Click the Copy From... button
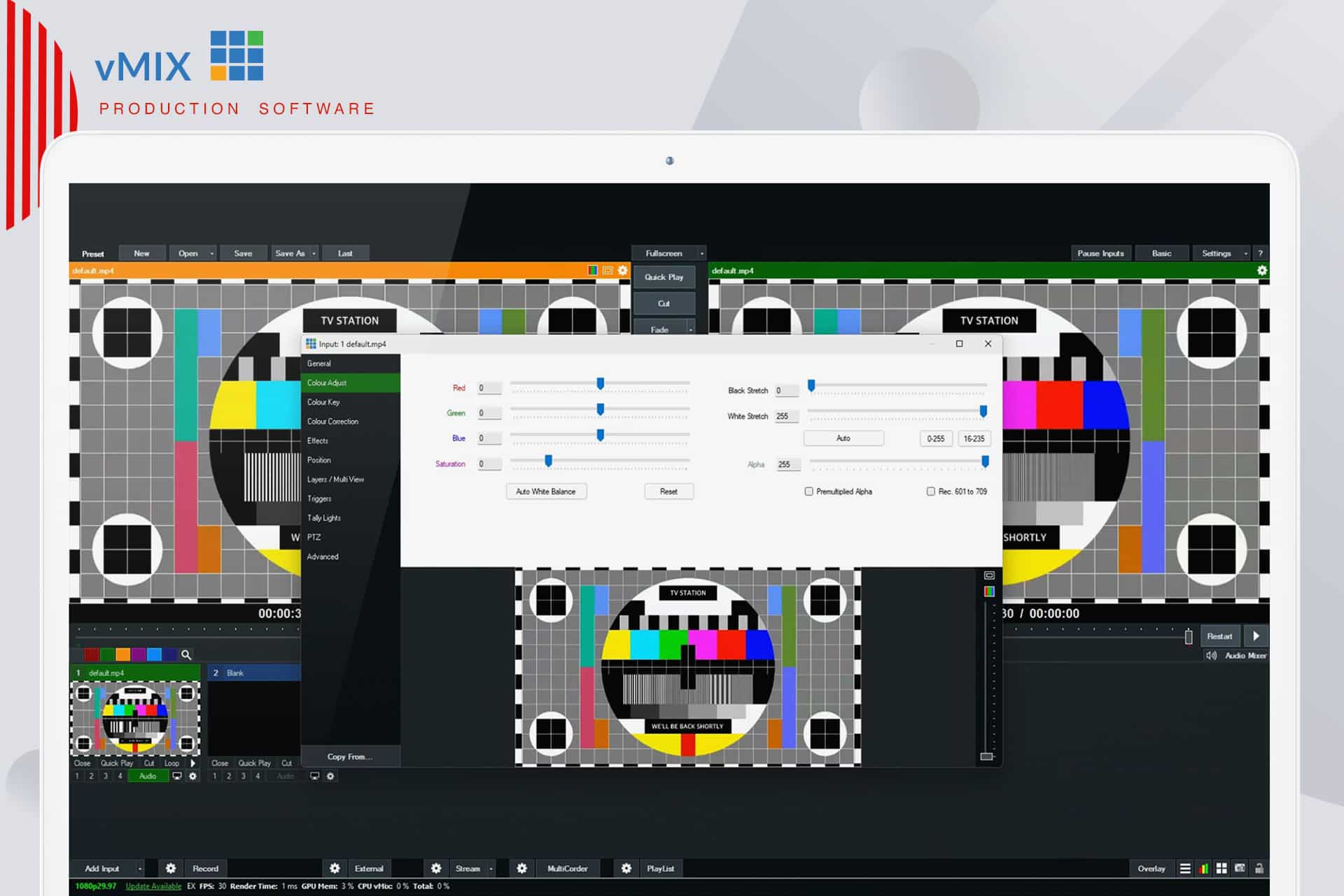Image resolution: width=1344 pixels, height=896 pixels. coord(350,757)
